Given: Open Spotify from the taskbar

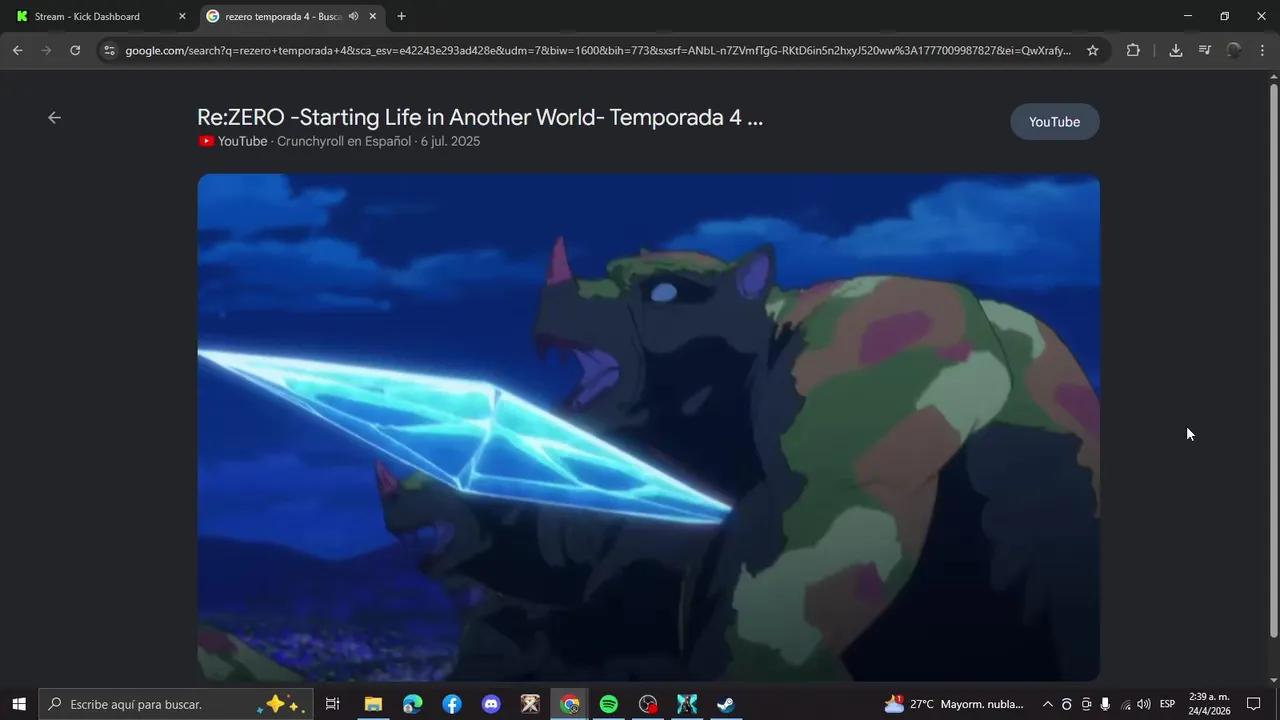Looking at the screenshot, I should pos(608,704).
